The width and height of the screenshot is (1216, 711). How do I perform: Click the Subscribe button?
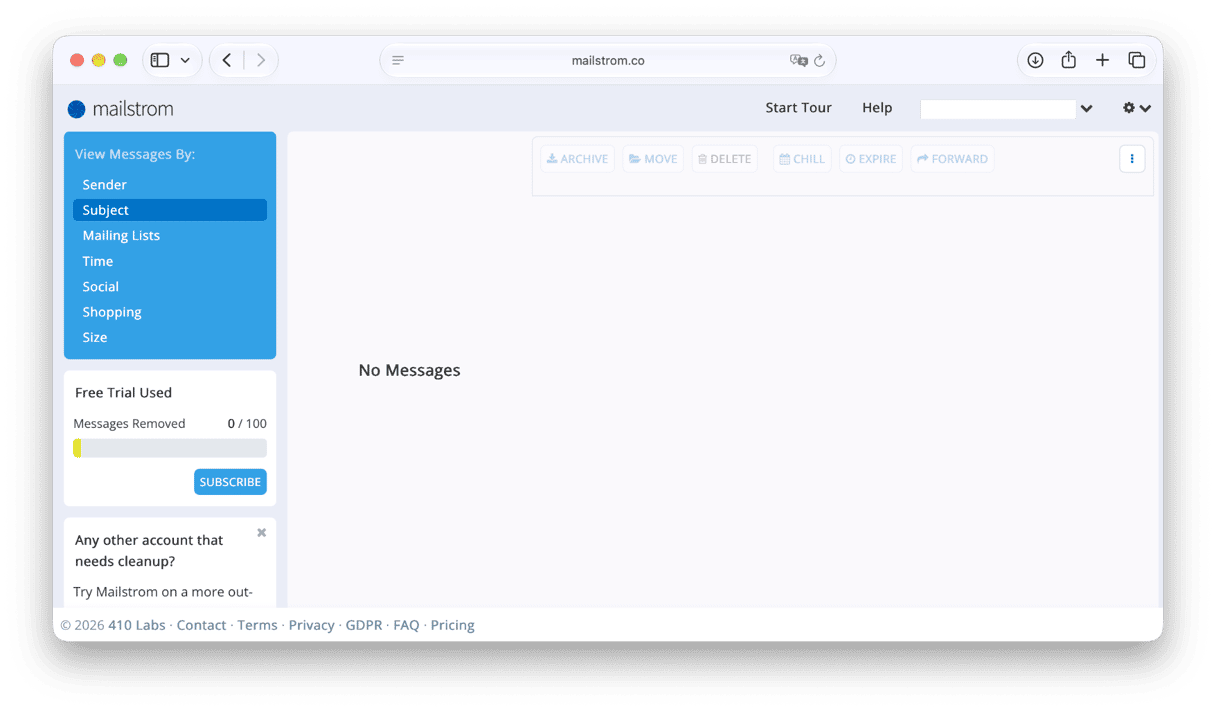point(230,482)
